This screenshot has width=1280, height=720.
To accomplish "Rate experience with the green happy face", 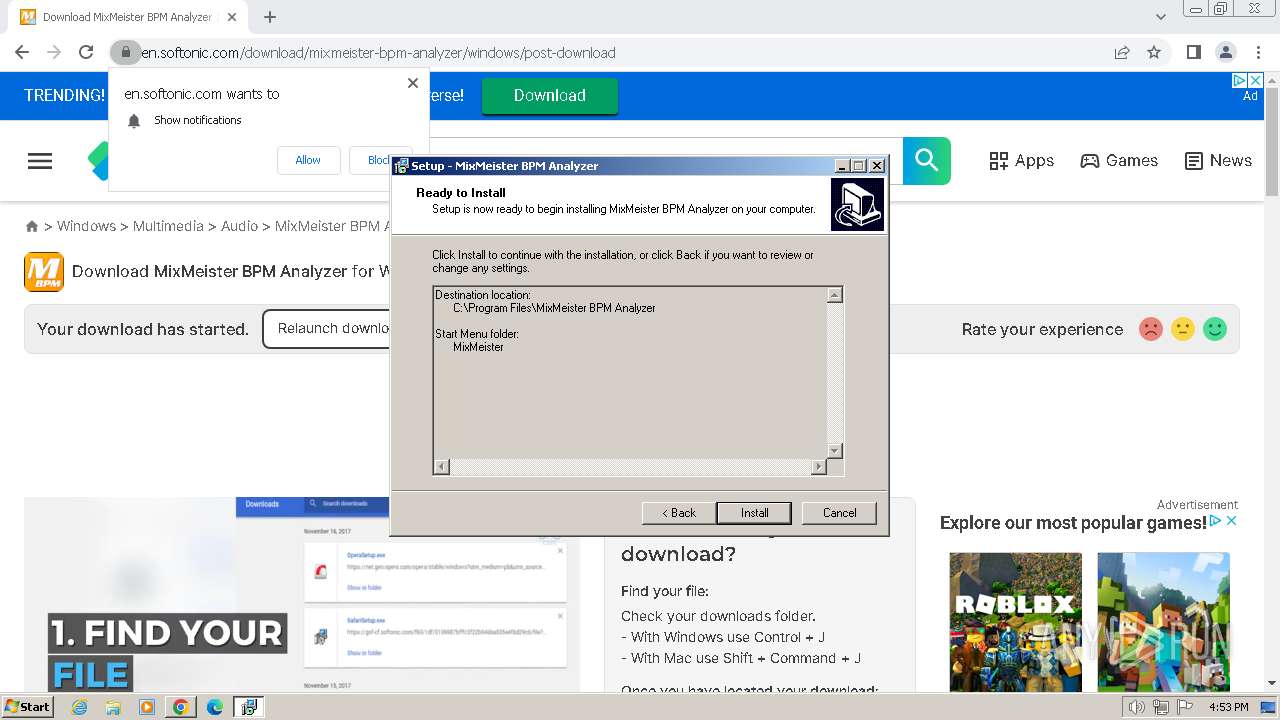I will [1215, 329].
